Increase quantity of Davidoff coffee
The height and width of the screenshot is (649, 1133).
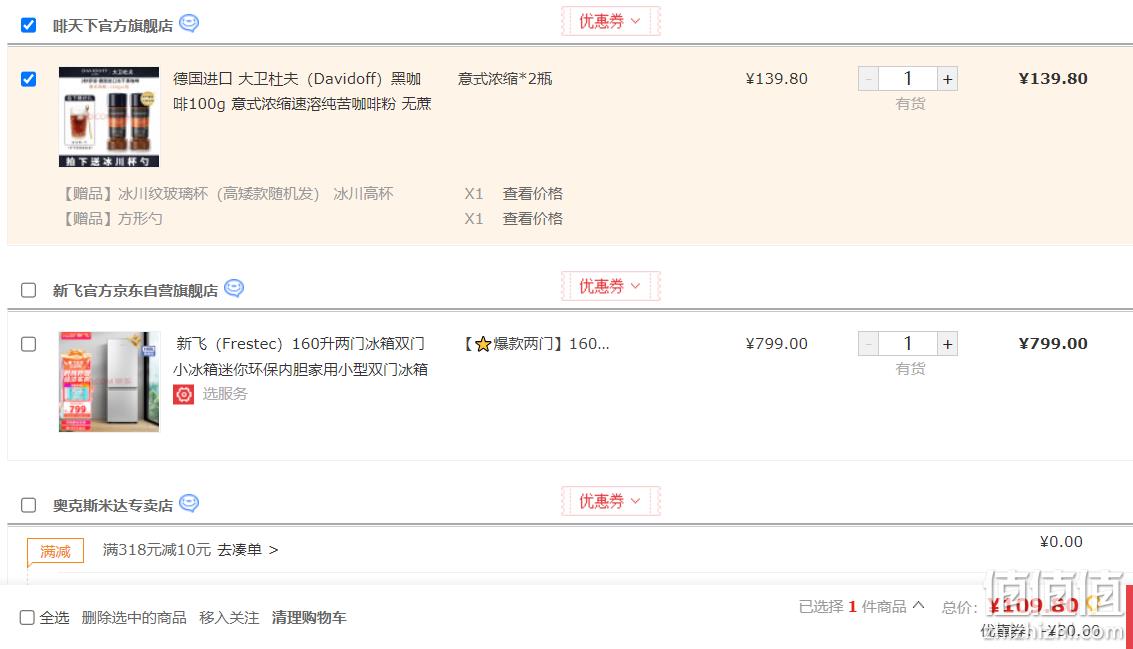(947, 79)
